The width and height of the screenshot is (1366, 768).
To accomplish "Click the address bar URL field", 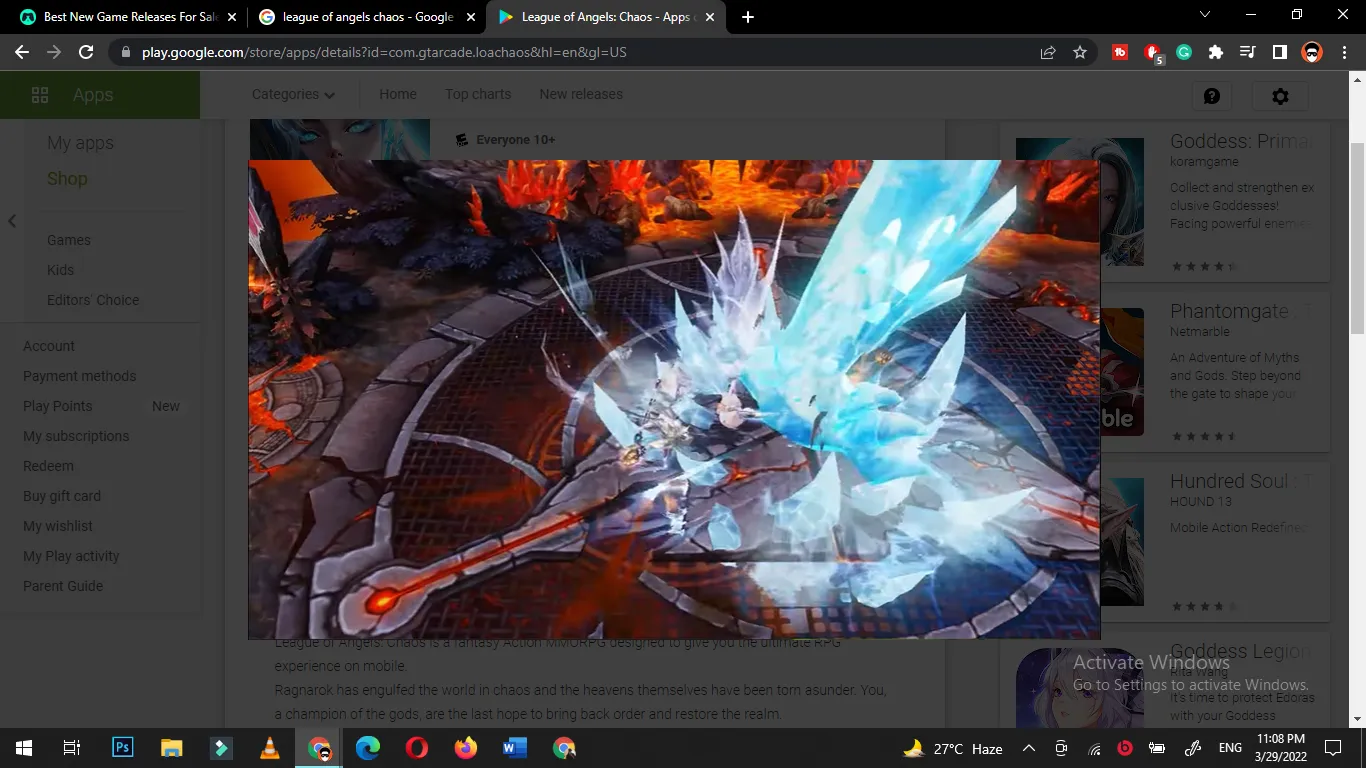I will click(580, 52).
